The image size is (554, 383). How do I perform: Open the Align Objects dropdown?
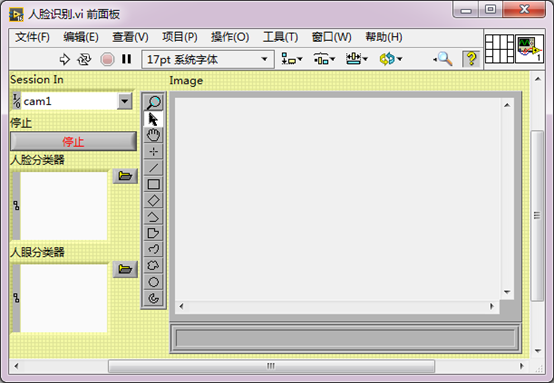(x=292, y=59)
